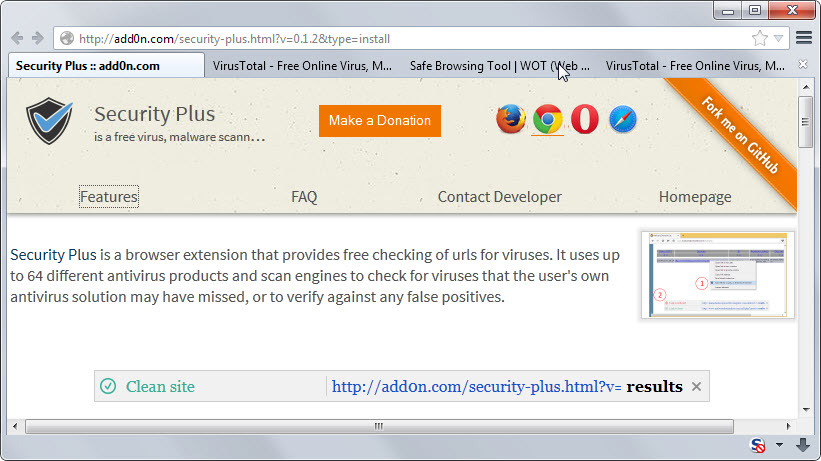
Task: Open the Fork me on GitHub ribbon
Action: tap(739, 135)
